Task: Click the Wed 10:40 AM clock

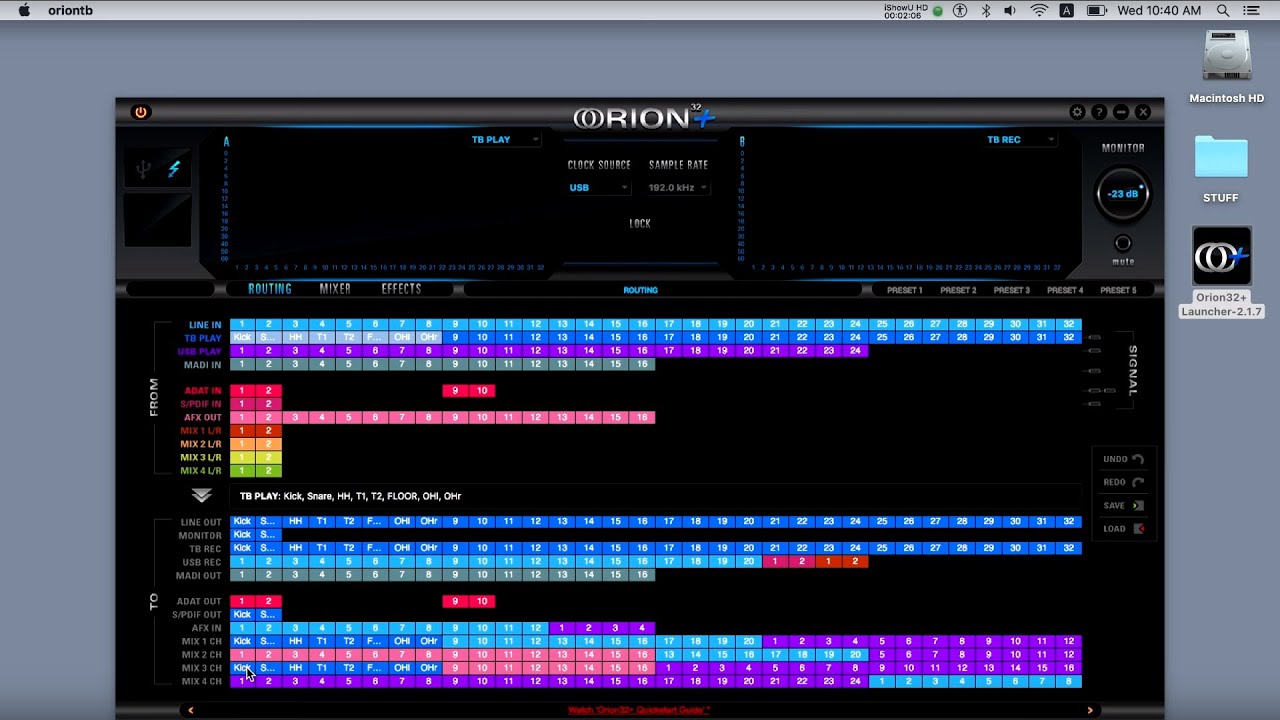Action: (x=1159, y=10)
